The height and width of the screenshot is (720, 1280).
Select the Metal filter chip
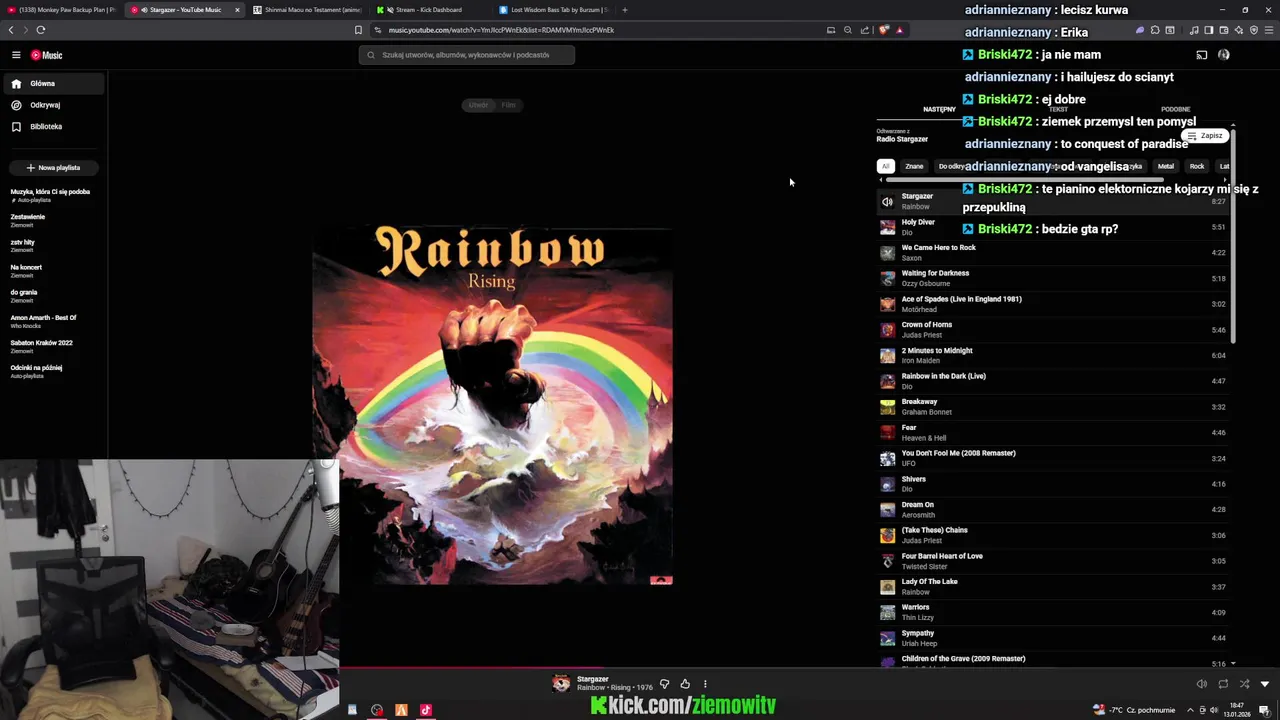click(x=1165, y=166)
